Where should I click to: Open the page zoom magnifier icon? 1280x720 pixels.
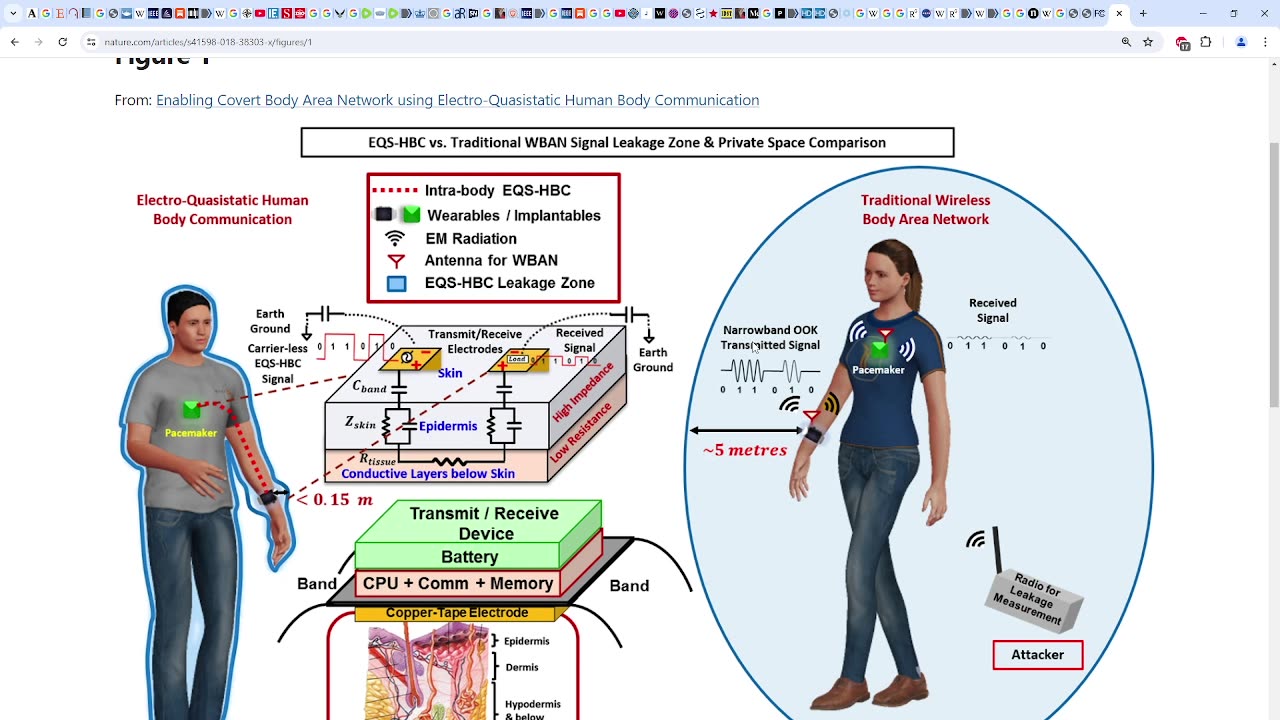pos(1126,42)
